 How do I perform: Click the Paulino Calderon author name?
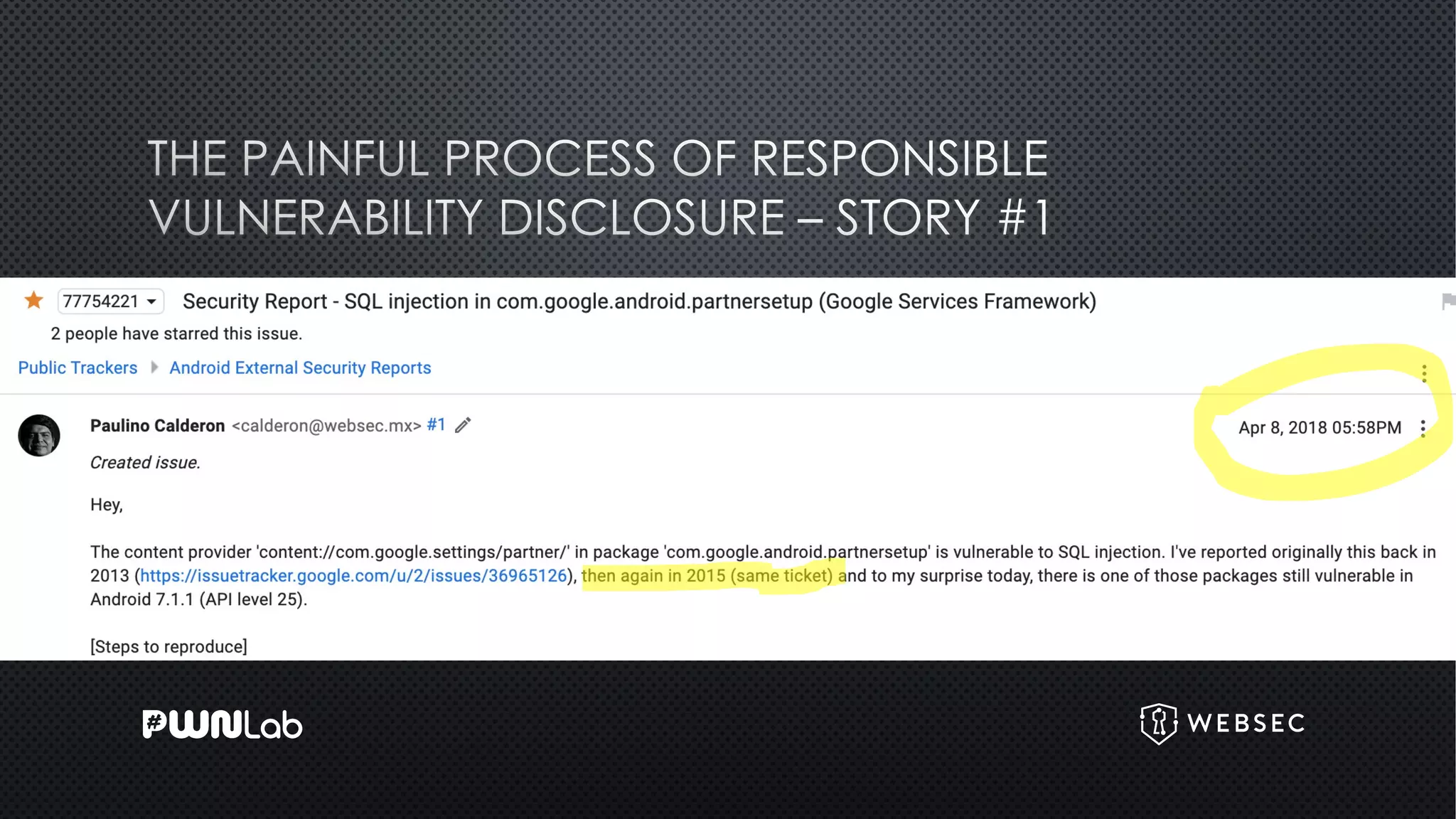157,426
